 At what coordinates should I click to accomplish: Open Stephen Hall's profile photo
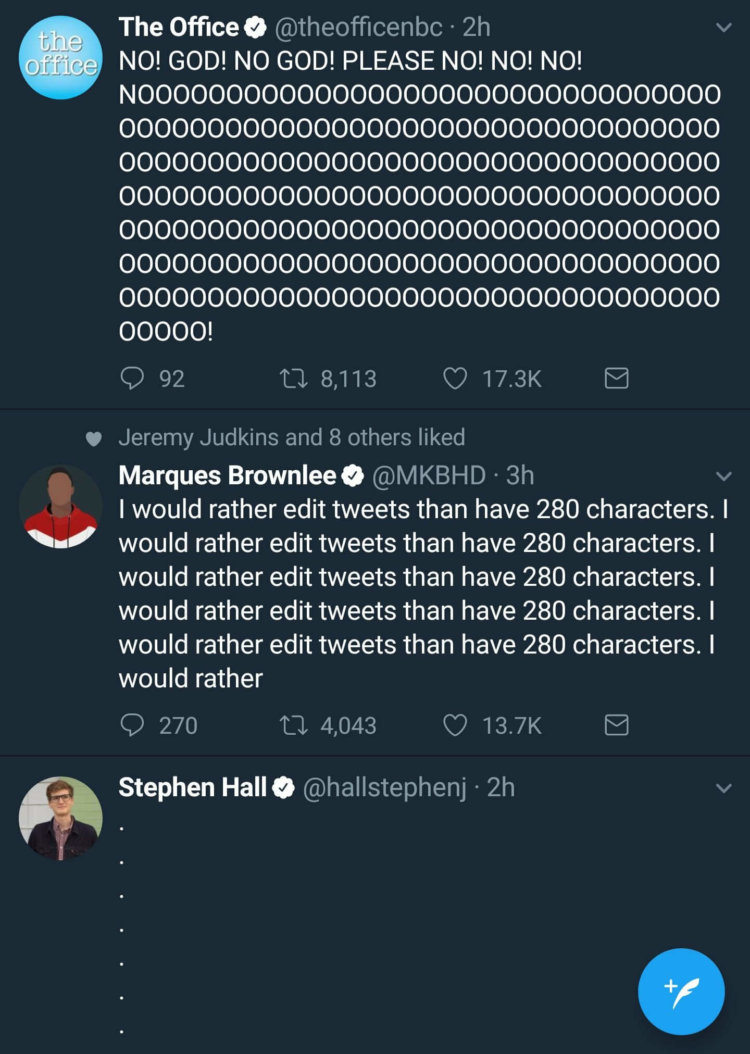pos(60,818)
